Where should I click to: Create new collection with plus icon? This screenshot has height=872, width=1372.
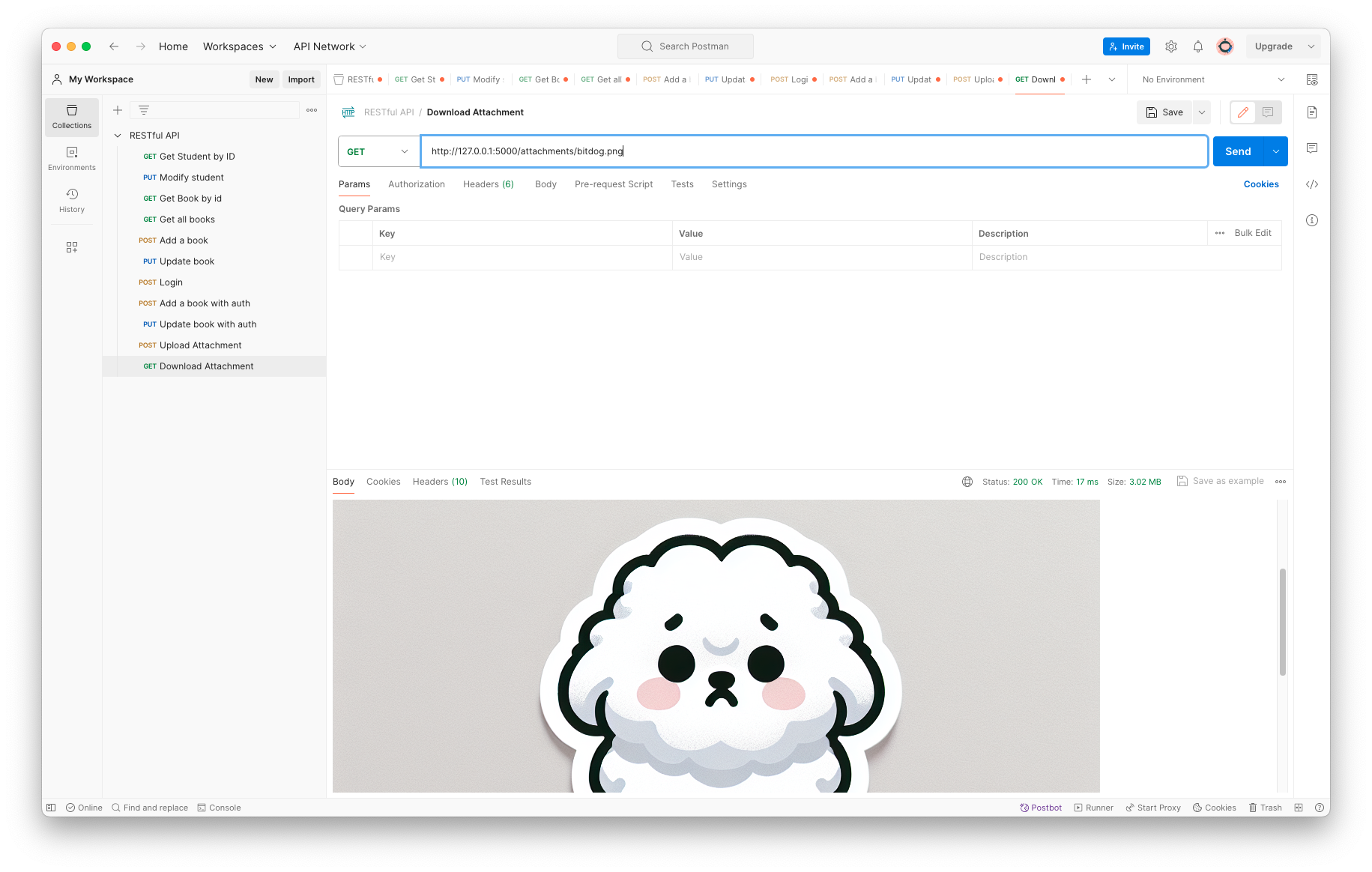tap(118, 110)
